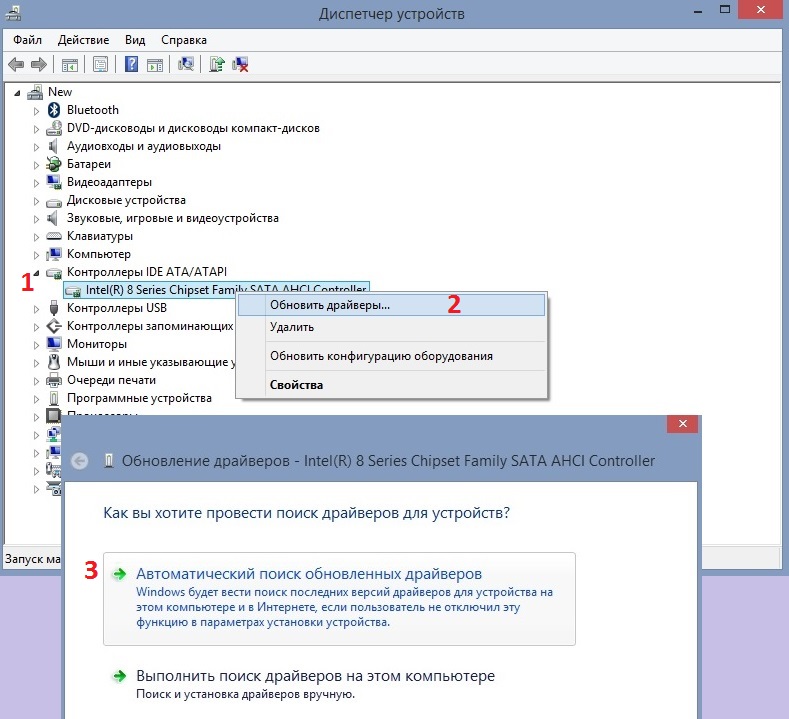
Task: Choose Обновить конфигурацию оборудования in context menu
Action: tap(391, 356)
